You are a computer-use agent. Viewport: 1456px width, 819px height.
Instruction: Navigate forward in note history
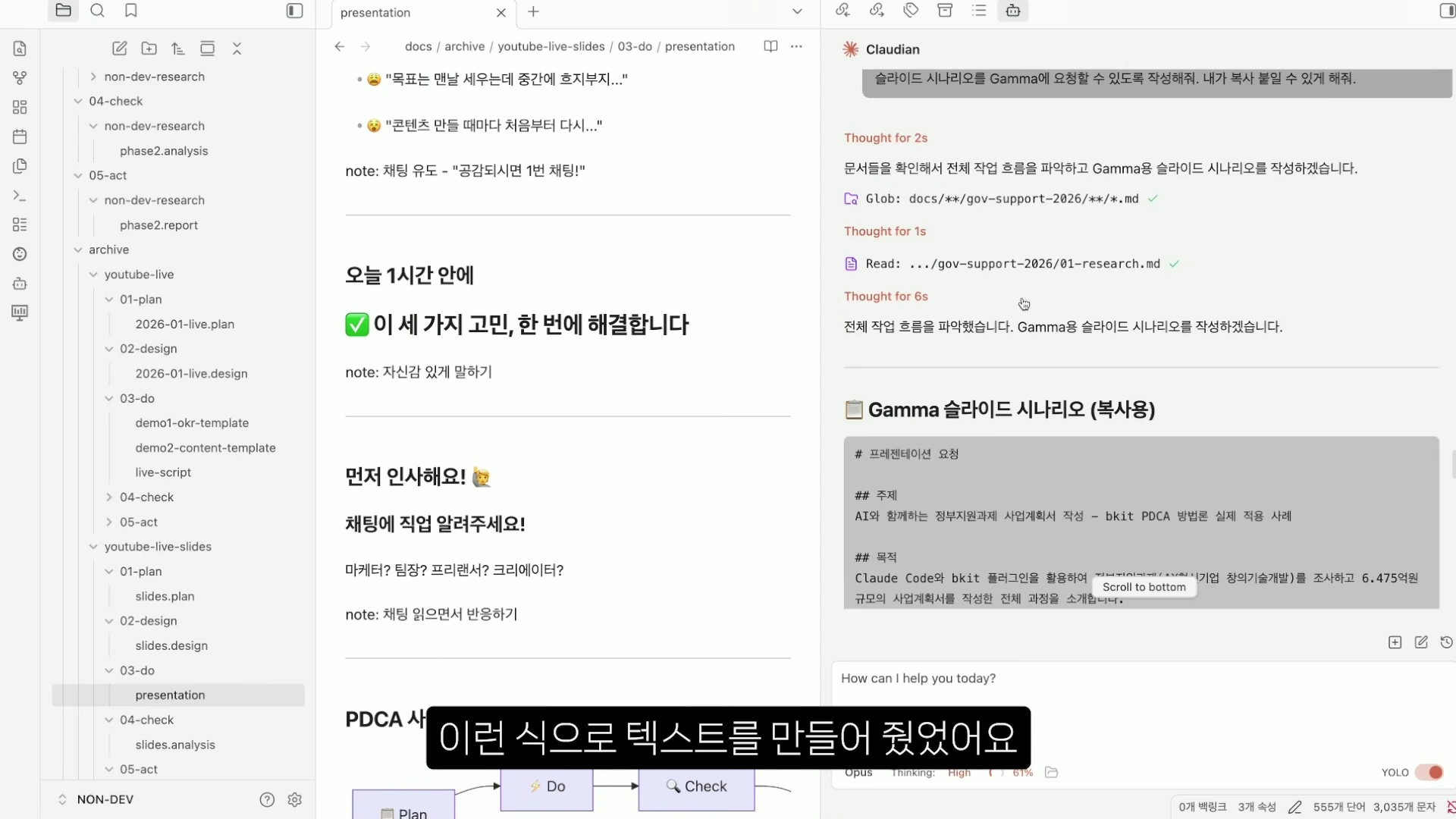click(366, 46)
